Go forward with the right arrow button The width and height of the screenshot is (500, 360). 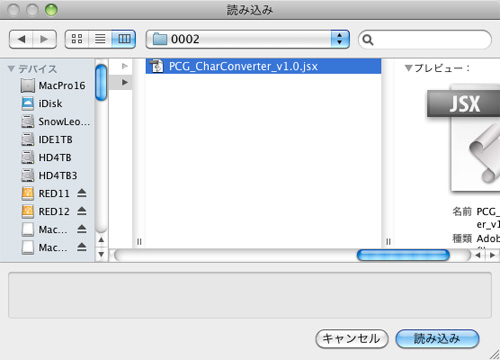coord(44,39)
